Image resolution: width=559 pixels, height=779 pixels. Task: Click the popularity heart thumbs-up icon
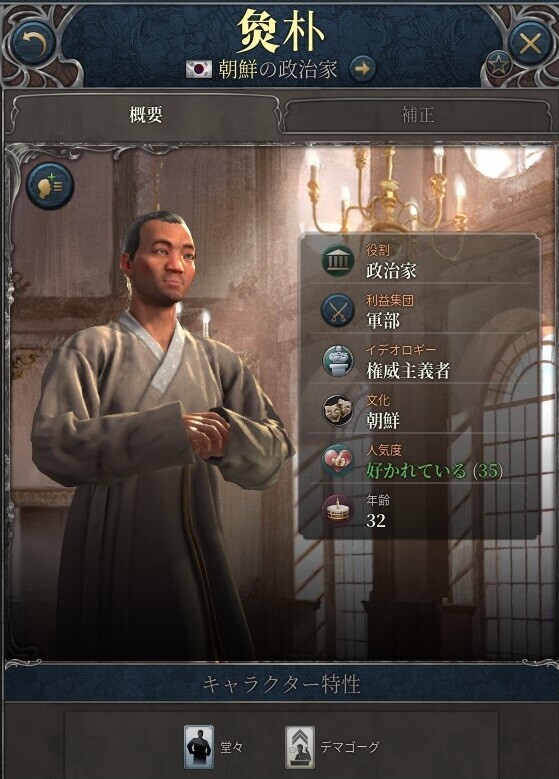coord(338,460)
